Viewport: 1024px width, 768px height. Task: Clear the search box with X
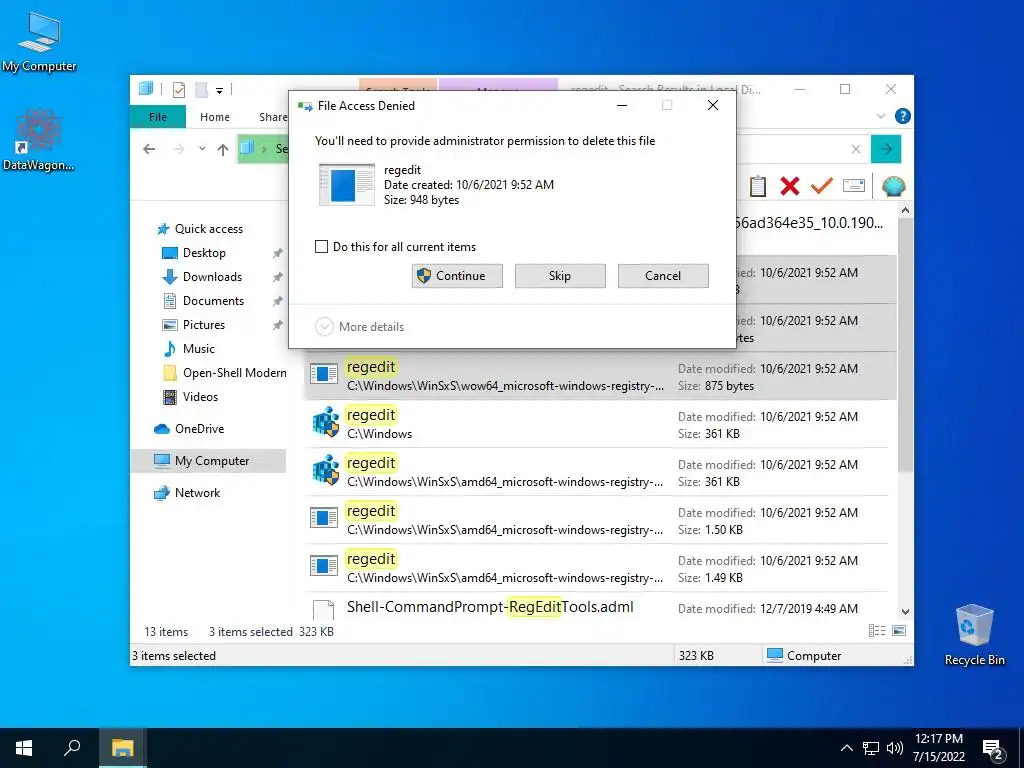pos(856,150)
